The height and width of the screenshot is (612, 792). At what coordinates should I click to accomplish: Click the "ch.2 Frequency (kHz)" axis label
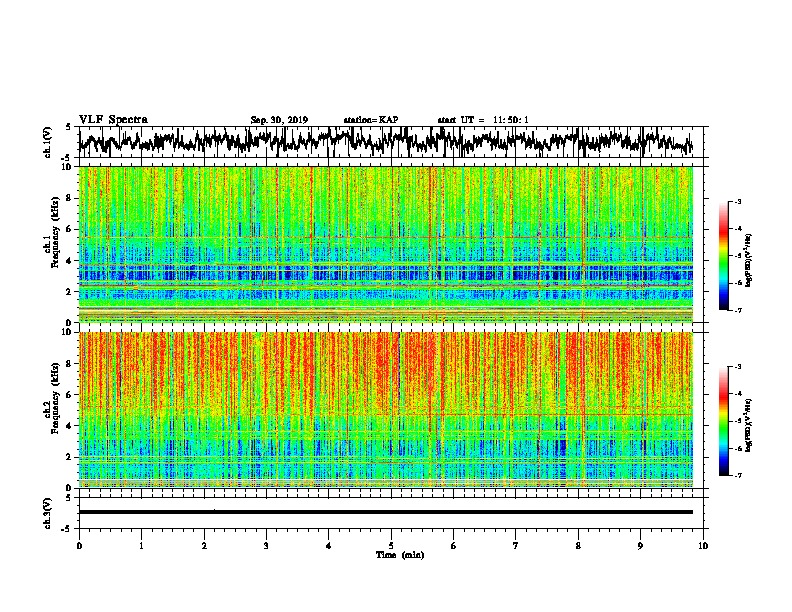click(52, 398)
